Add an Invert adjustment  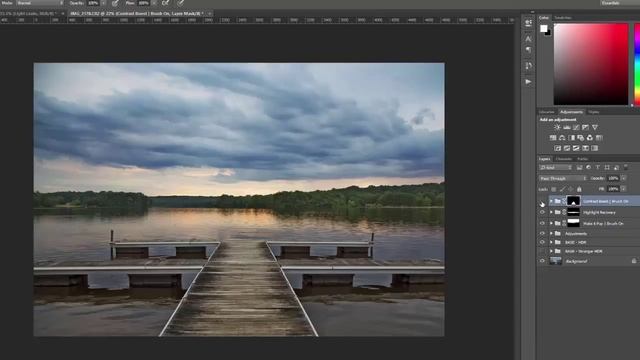tap(558, 148)
